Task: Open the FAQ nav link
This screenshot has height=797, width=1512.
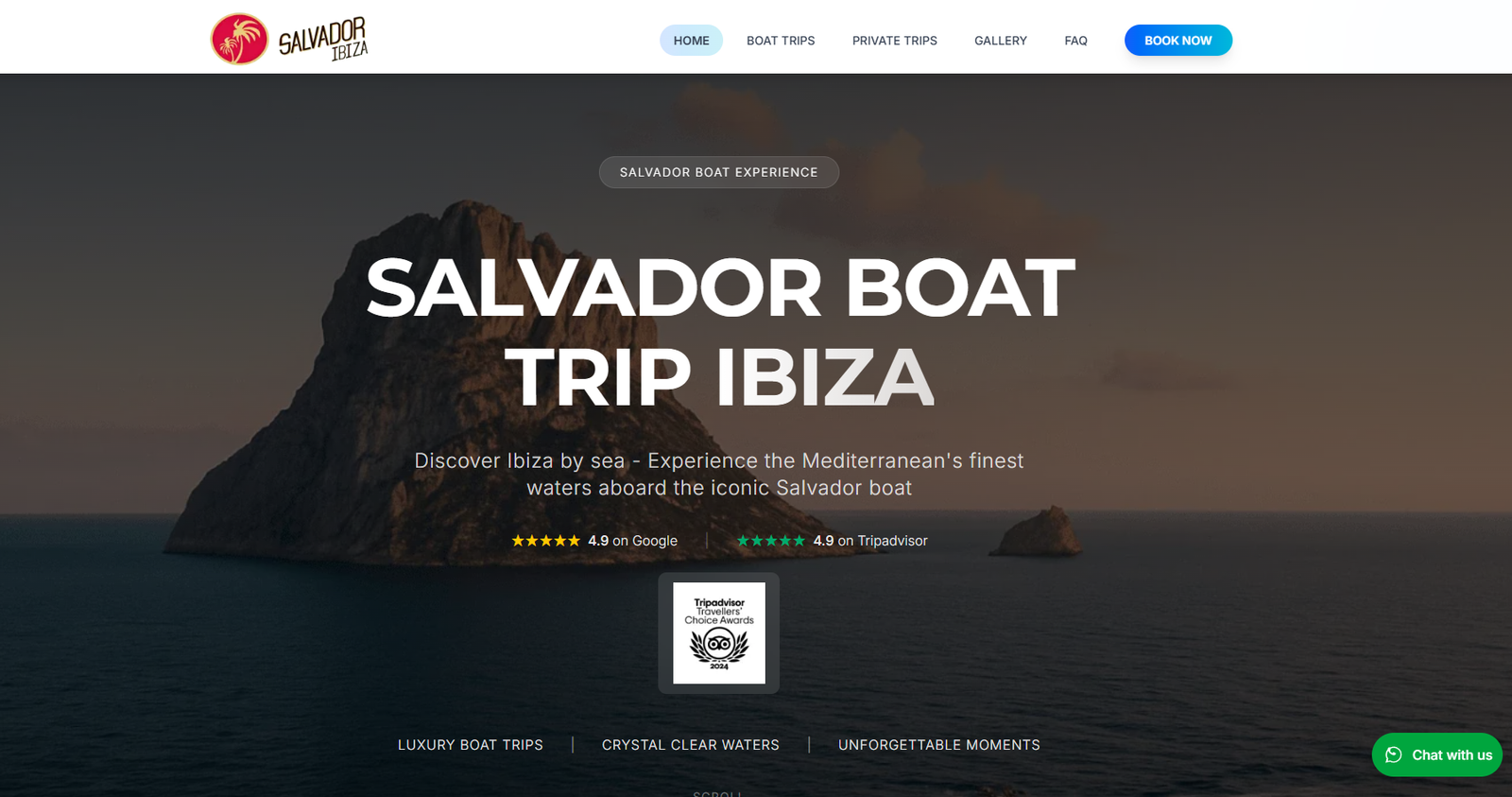Action: click(1075, 41)
